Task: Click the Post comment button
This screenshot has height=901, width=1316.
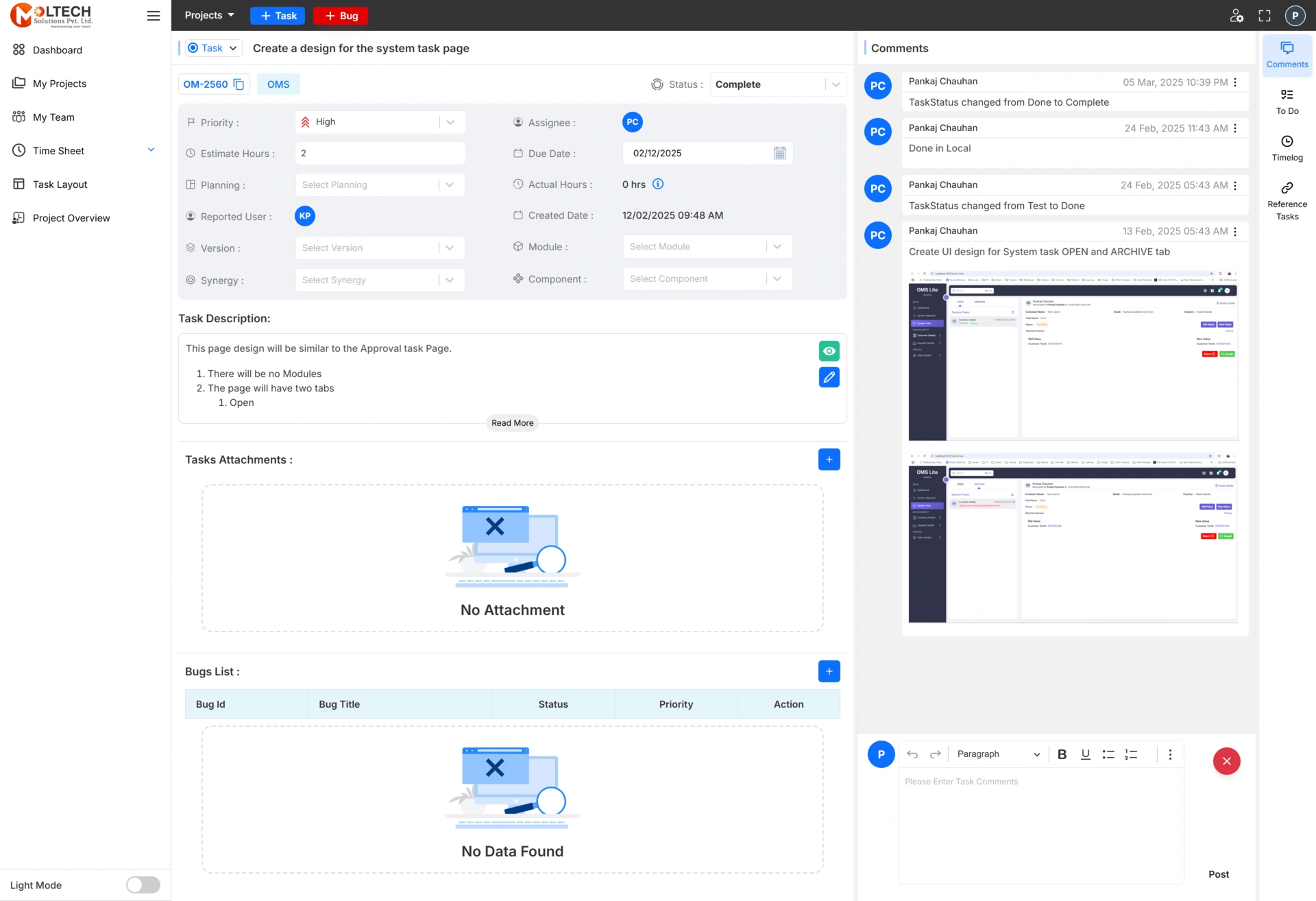Action: pyautogui.click(x=1218, y=874)
